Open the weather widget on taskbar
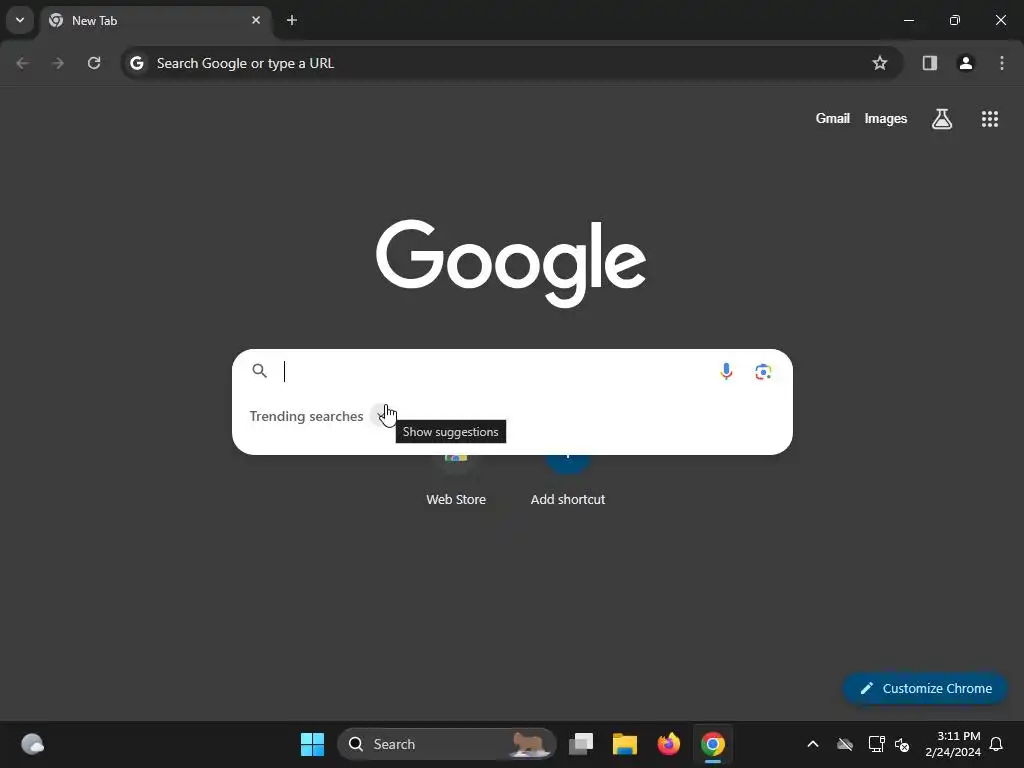The height and width of the screenshot is (768, 1024). coord(32,744)
